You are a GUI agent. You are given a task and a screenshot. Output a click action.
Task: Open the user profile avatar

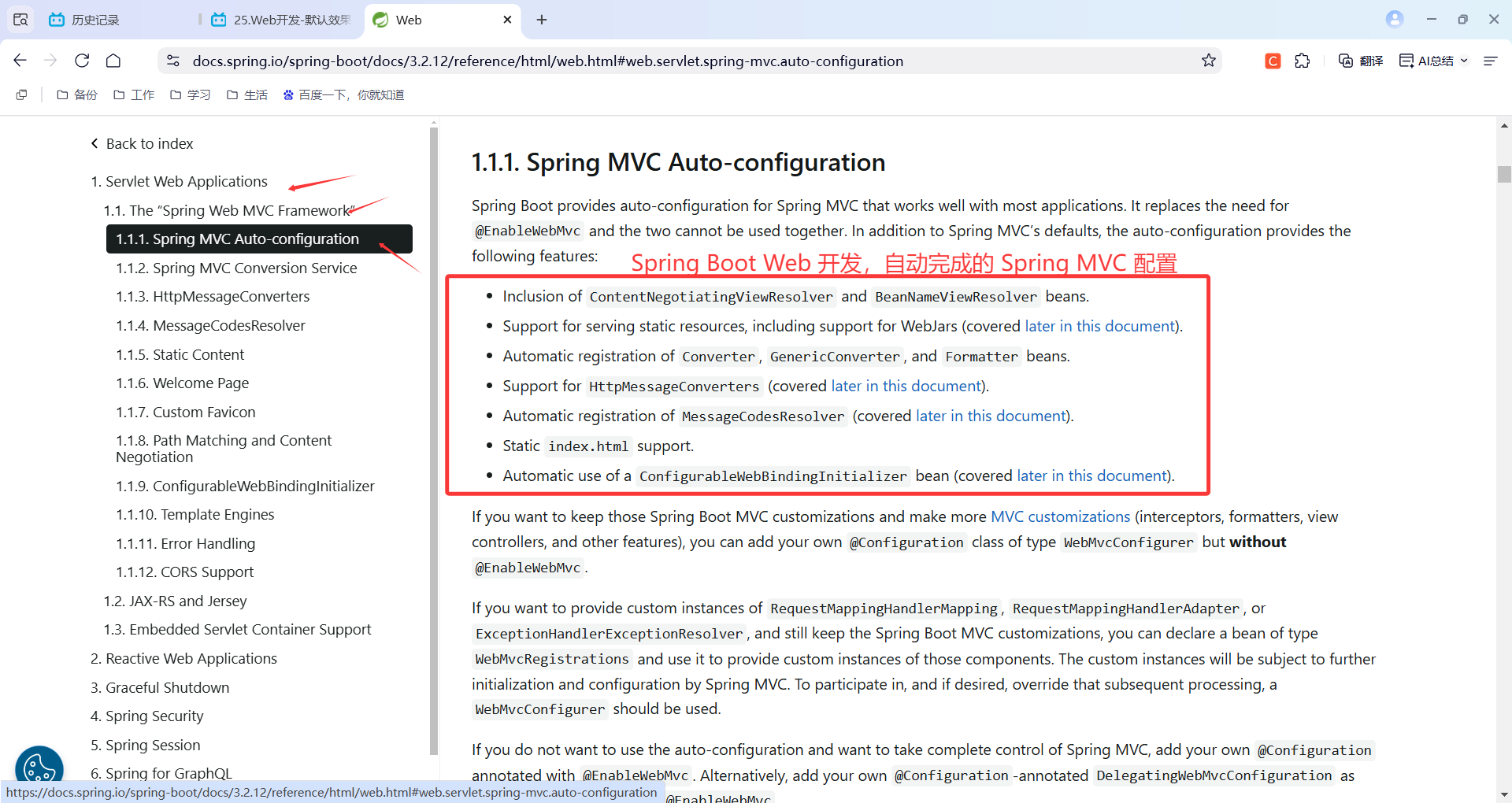[x=1395, y=19]
